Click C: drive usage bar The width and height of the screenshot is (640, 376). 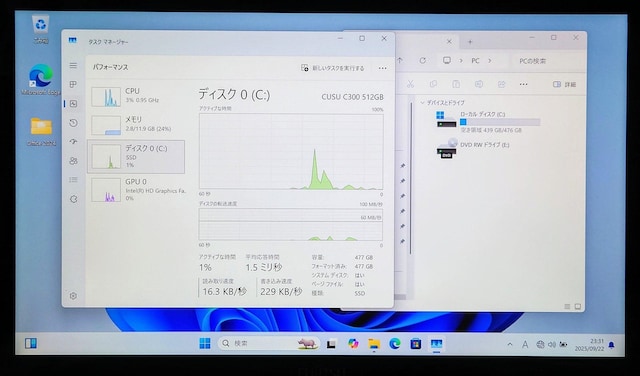pyautogui.click(x=500, y=122)
